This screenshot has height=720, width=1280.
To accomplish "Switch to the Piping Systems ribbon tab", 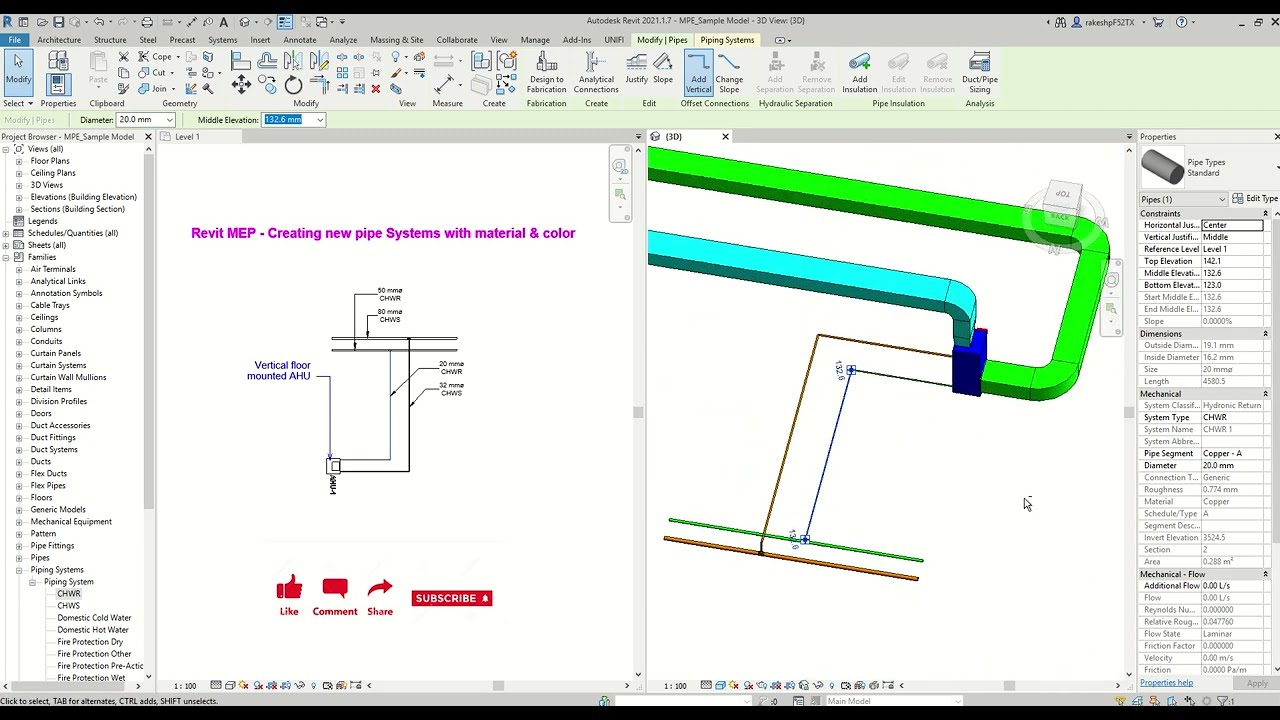I will [727, 40].
